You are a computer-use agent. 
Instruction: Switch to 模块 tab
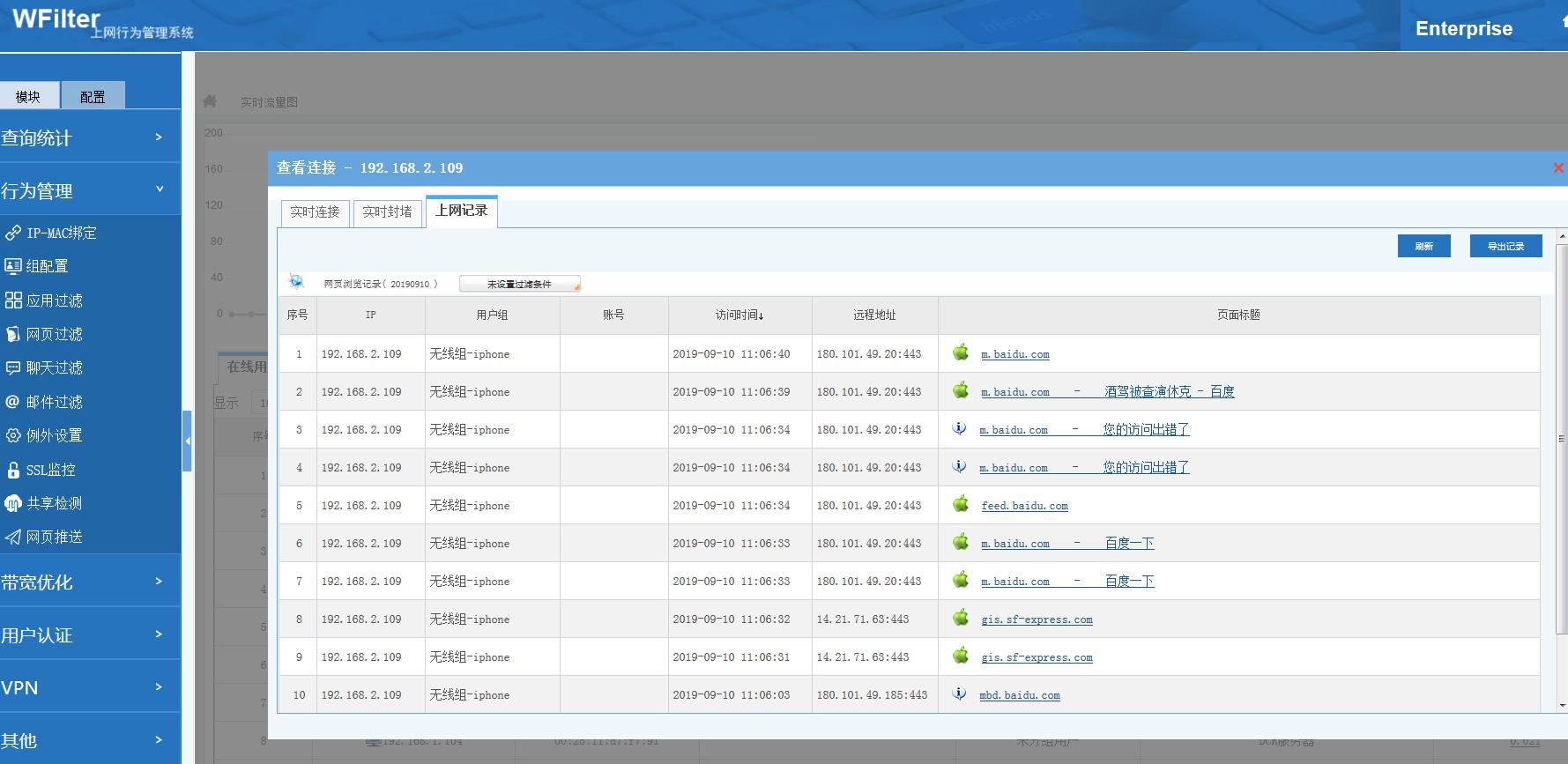click(29, 96)
